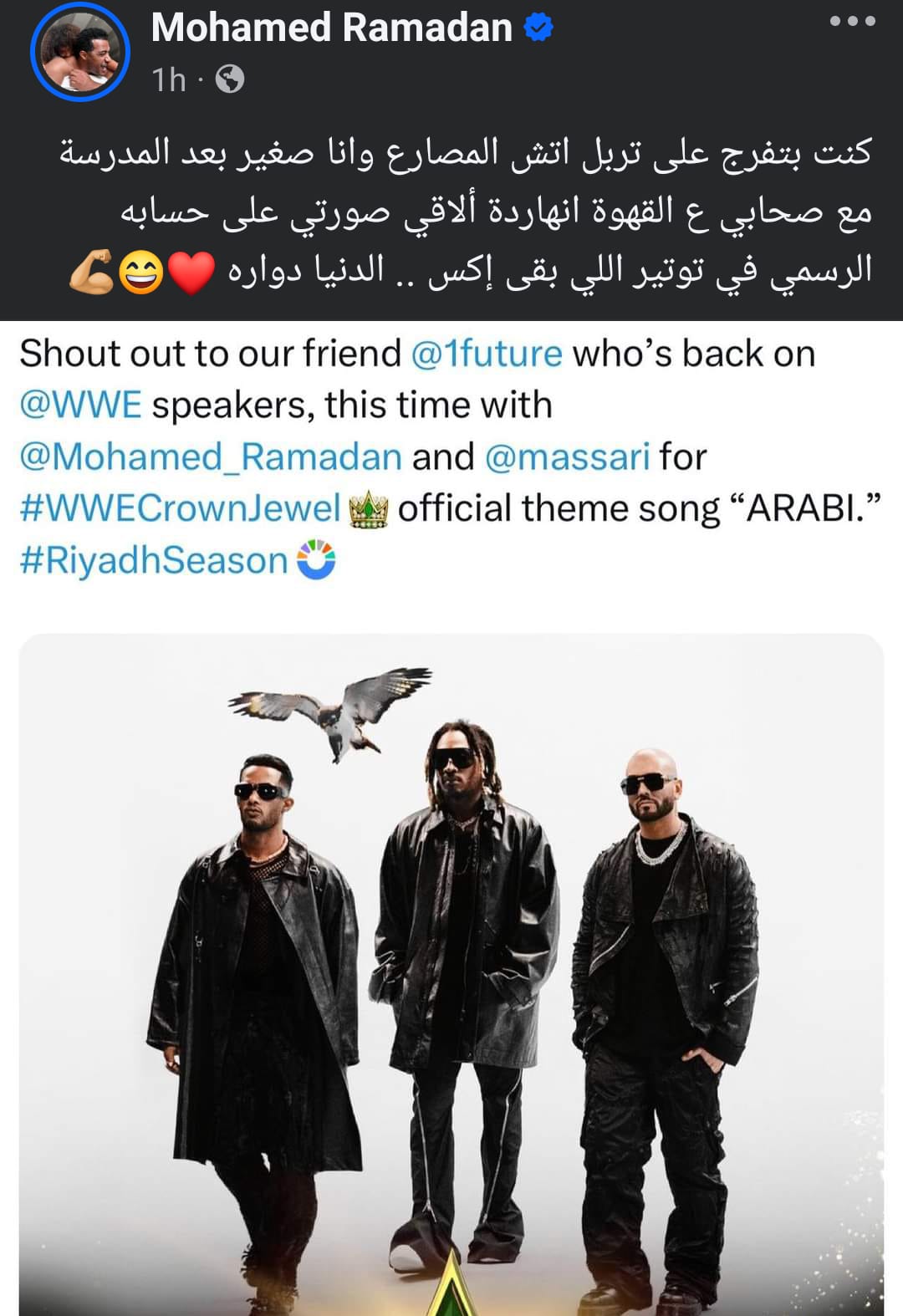This screenshot has width=903, height=1316.
Task: Open the @WWE mention
Action: [x=81, y=406]
